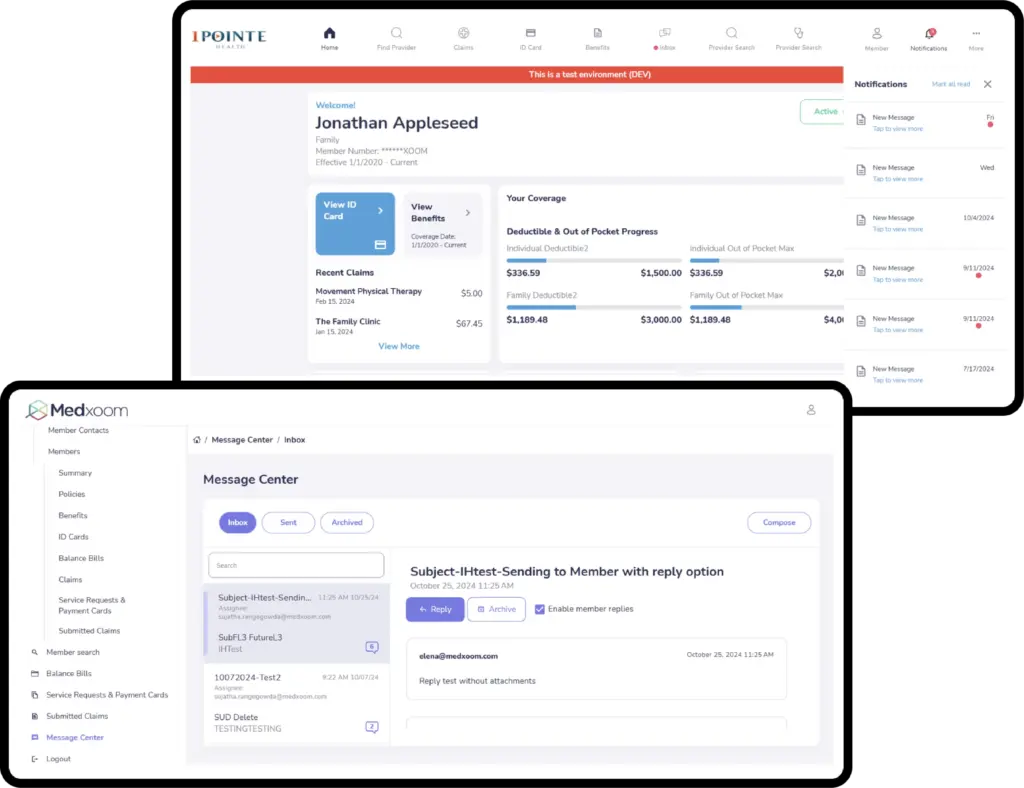
Task: Click the Message Center search field
Action: pyautogui.click(x=295, y=565)
